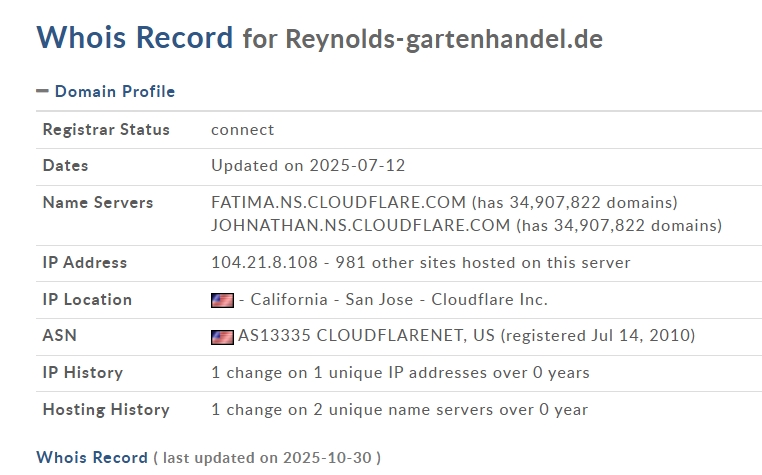Click the US flag beside AS13335
762x475 pixels.
pyautogui.click(x=222, y=337)
